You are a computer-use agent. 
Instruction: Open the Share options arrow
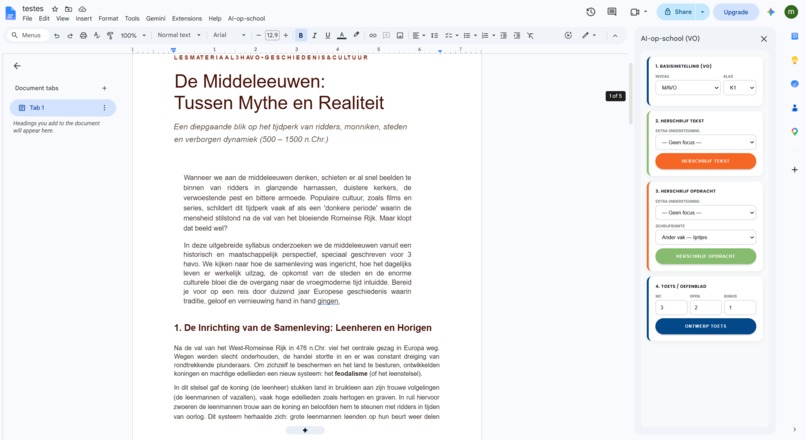coord(703,12)
